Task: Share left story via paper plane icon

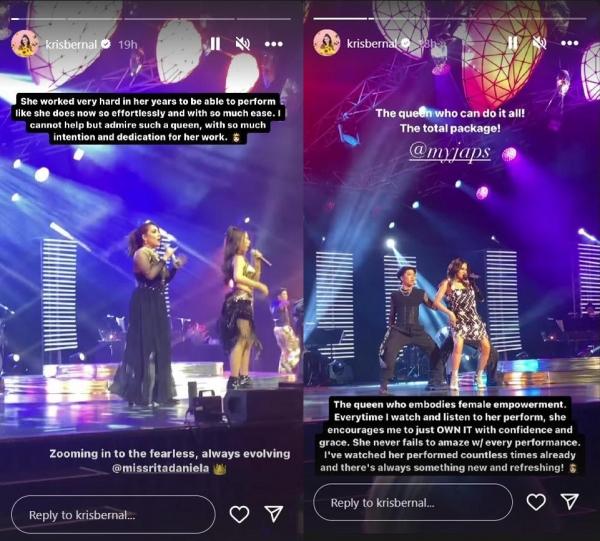Action: point(274,513)
